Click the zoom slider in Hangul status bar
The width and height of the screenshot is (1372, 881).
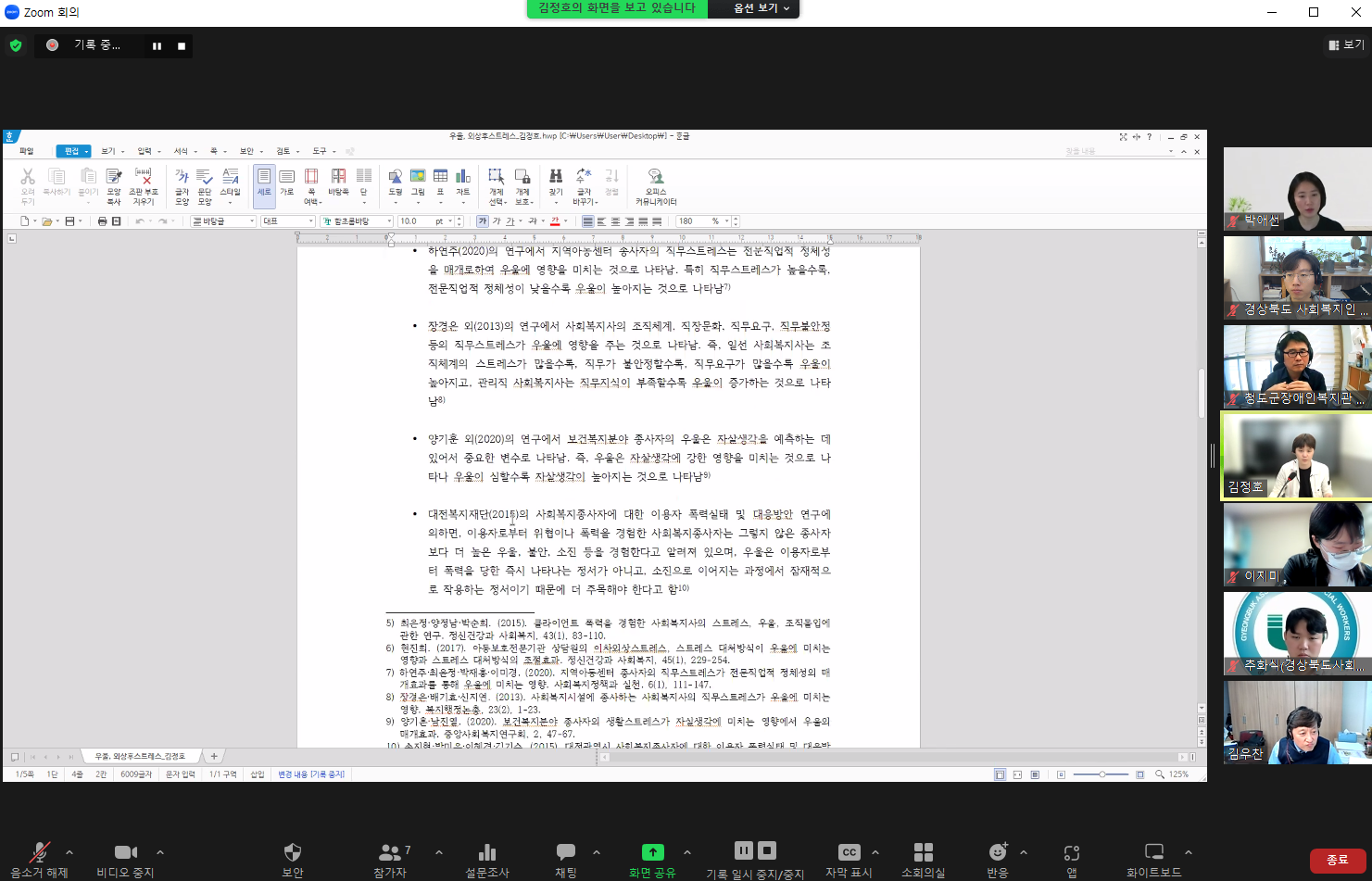tap(1102, 774)
